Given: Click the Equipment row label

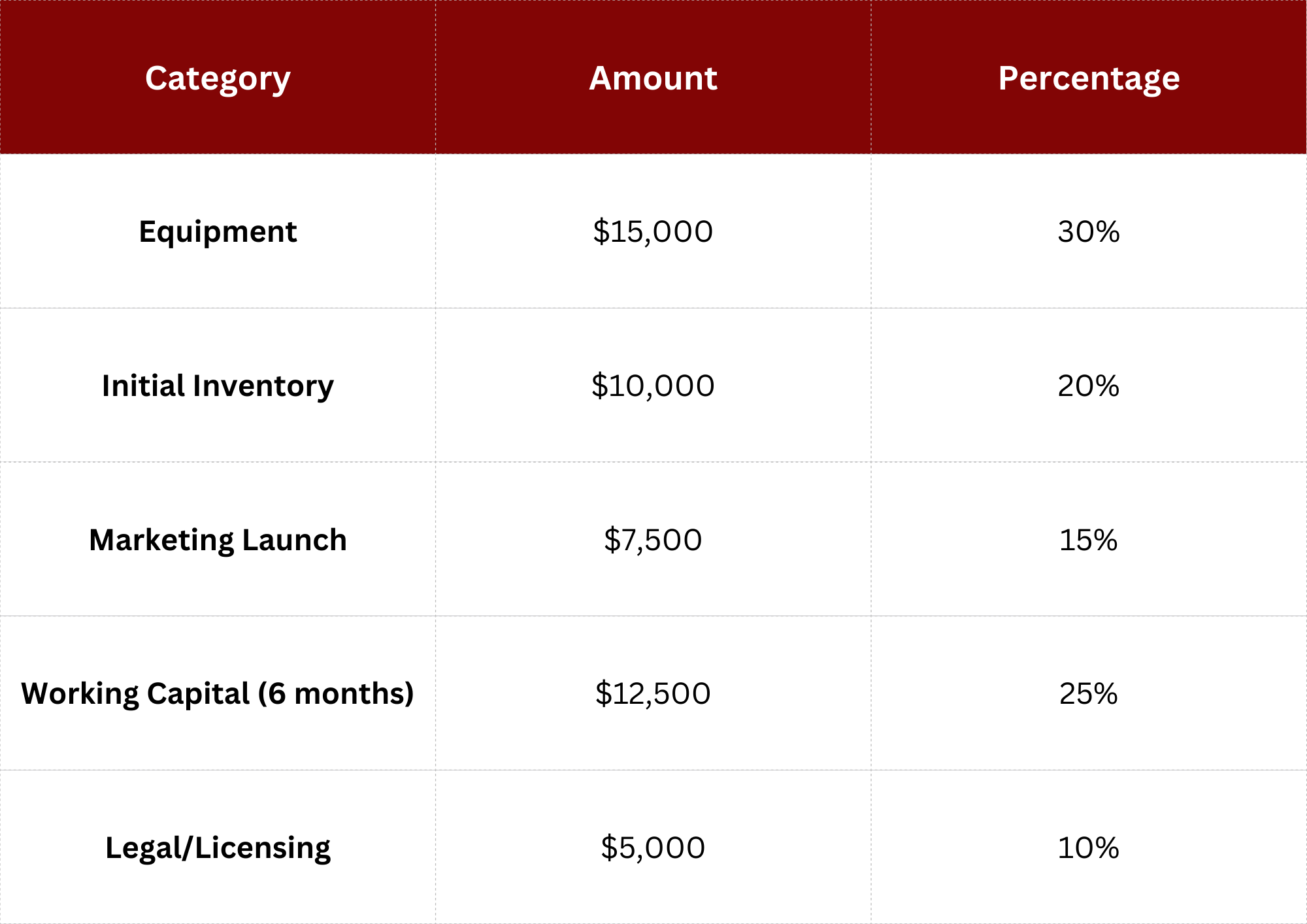Looking at the screenshot, I should pos(218,231).
